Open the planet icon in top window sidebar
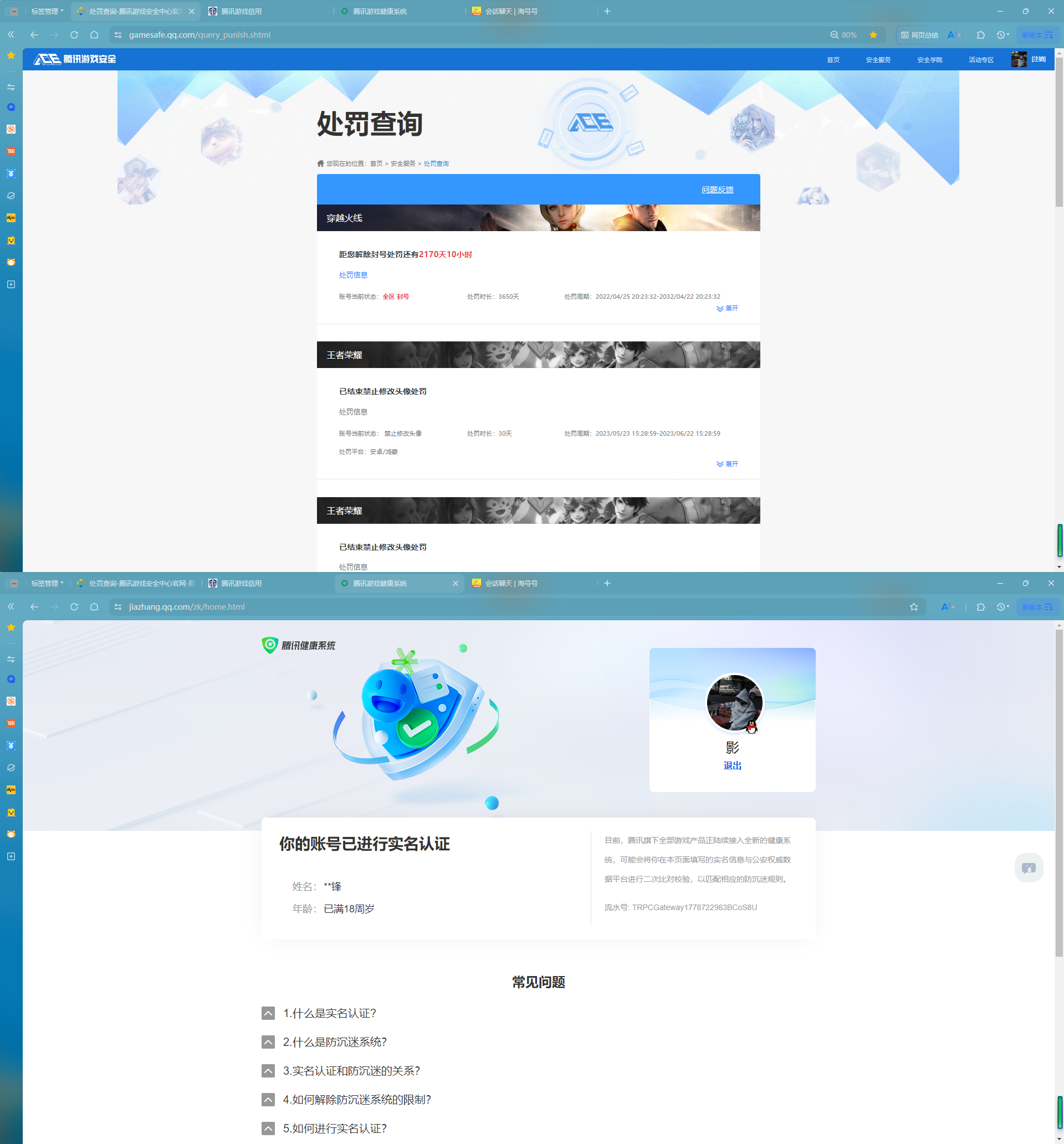This screenshot has height=1144, width=1064. [11, 196]
